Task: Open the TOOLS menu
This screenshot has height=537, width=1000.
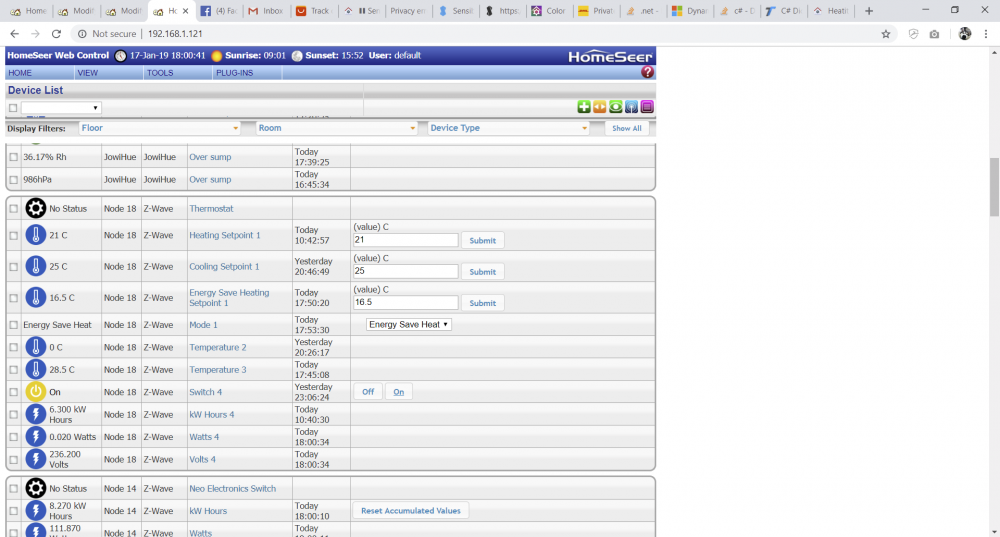Action: [160, 73]
